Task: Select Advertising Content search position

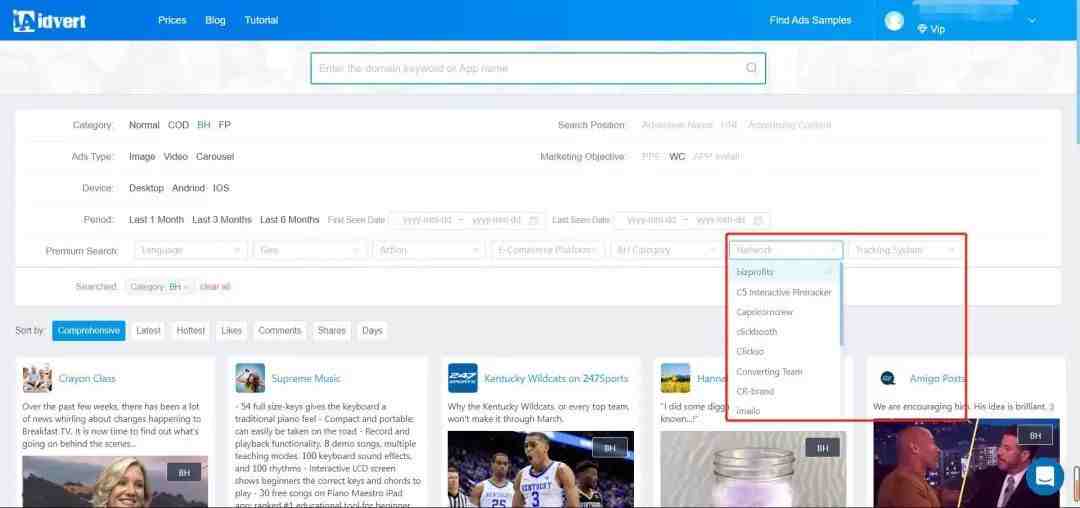Action: pos(789,125)
